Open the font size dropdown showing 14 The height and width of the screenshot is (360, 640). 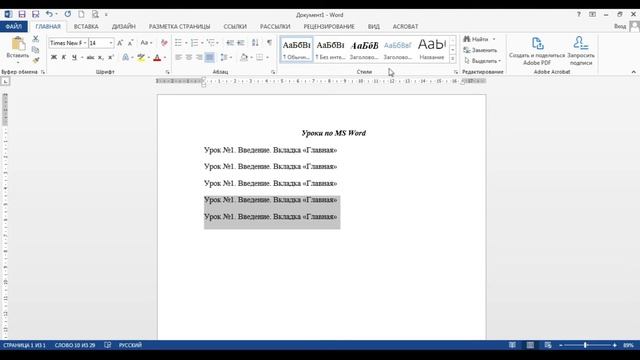point(111,43)
